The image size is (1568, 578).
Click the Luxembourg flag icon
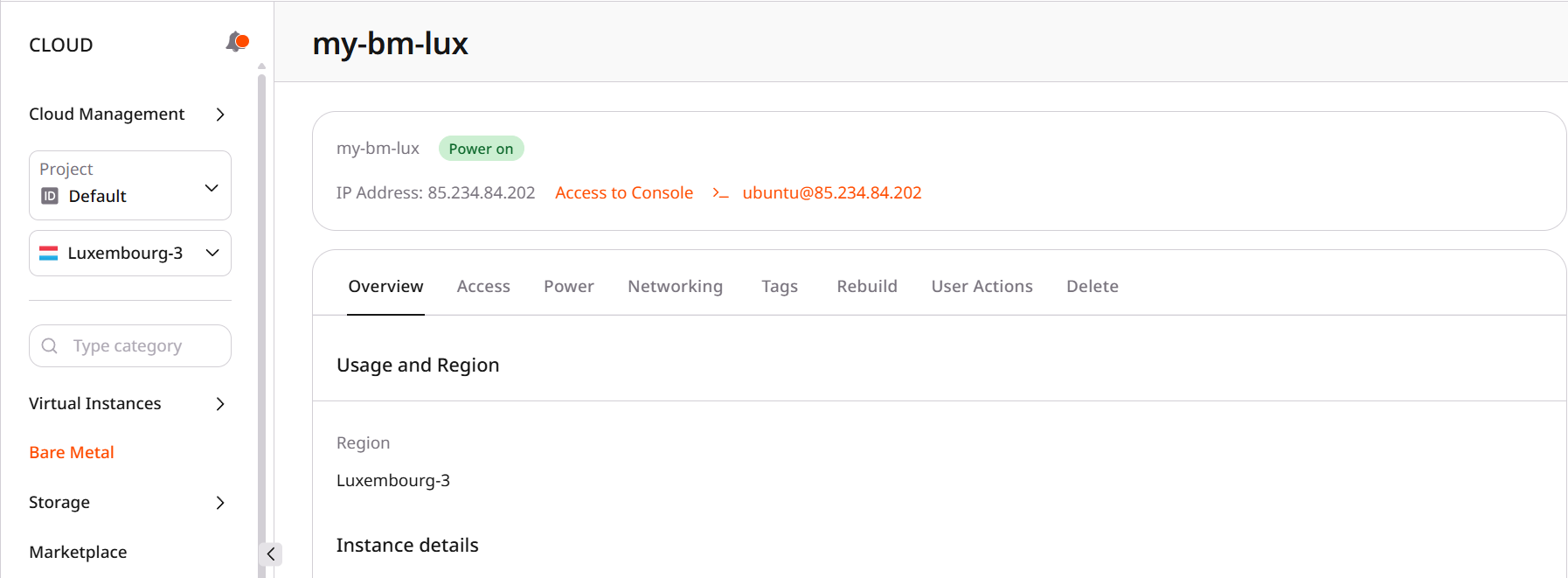click(49, 254)
